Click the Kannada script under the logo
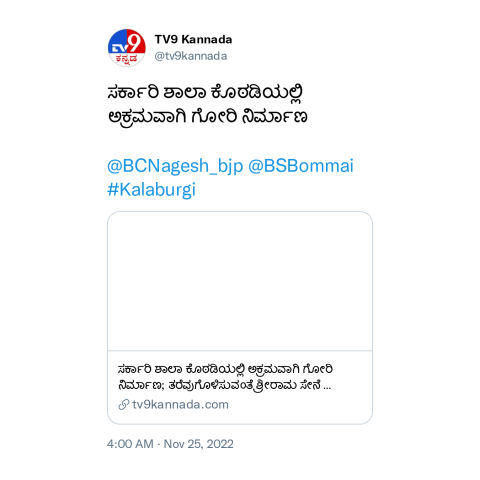The height and width of the screenshot is (480, 480). click(127, 59)
